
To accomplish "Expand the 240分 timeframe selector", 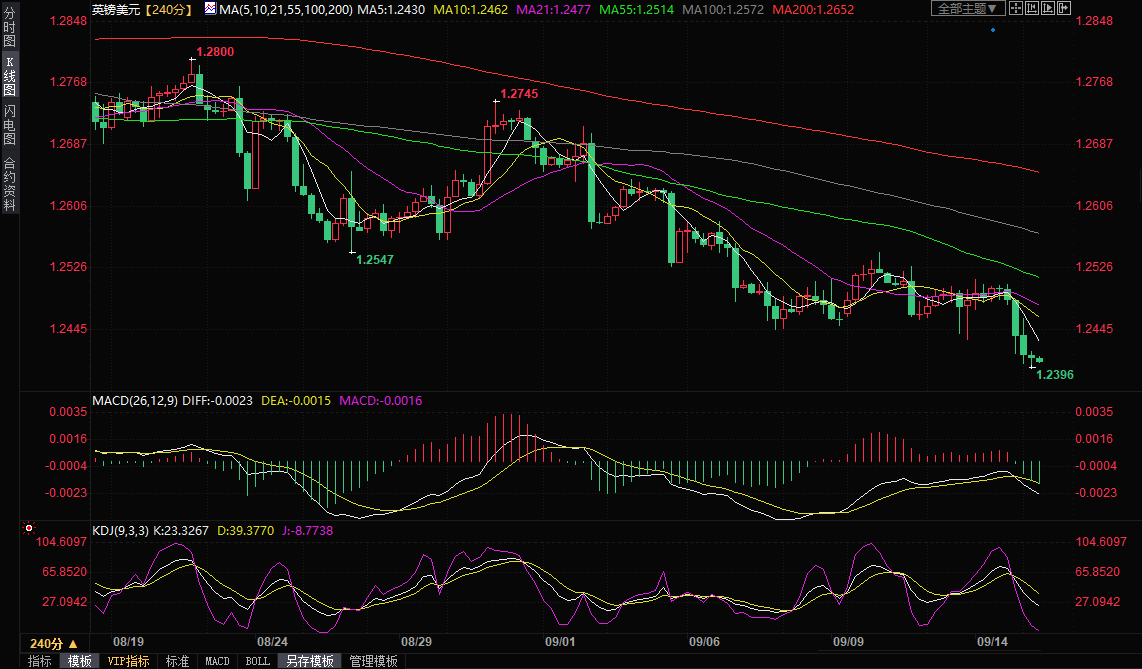I will coord(53,643).
